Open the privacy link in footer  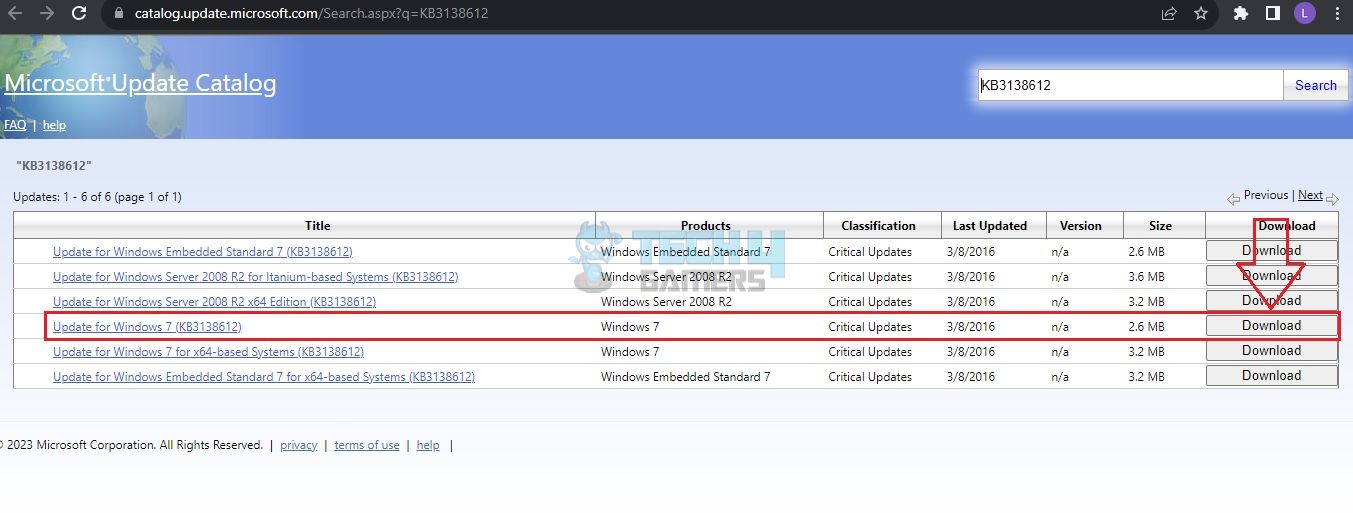tap(298, 445)
